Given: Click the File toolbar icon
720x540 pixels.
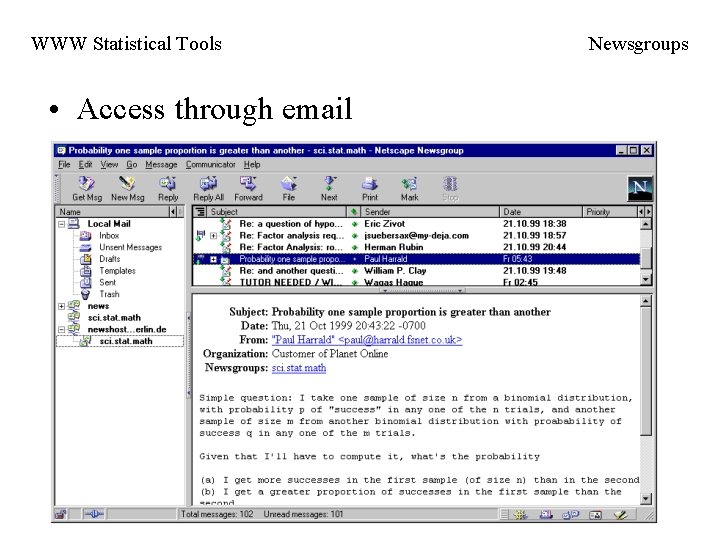Looking at the screenshot, I should (x=288, y=184).
